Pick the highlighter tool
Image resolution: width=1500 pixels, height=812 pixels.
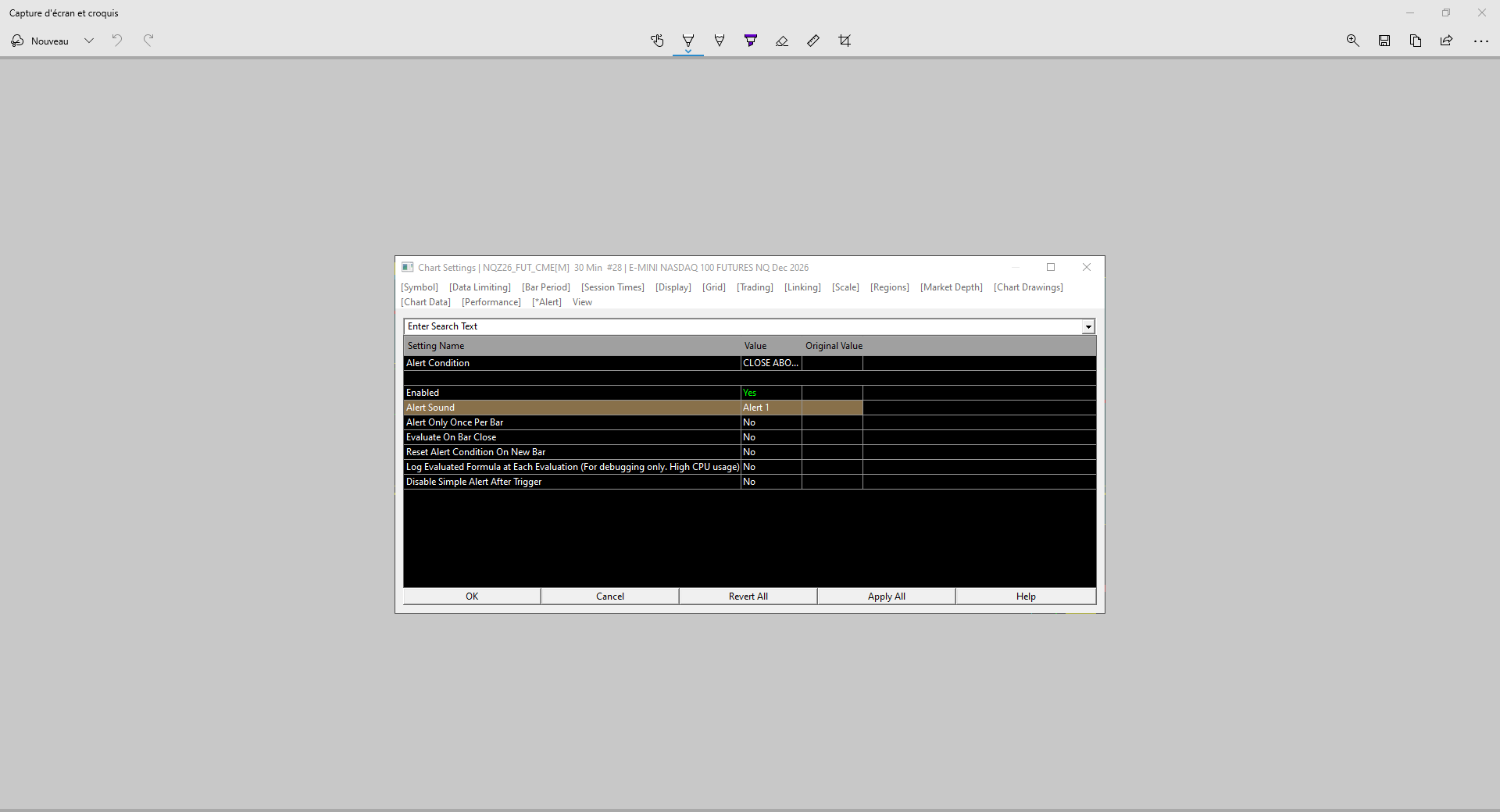tap(751, 41)
